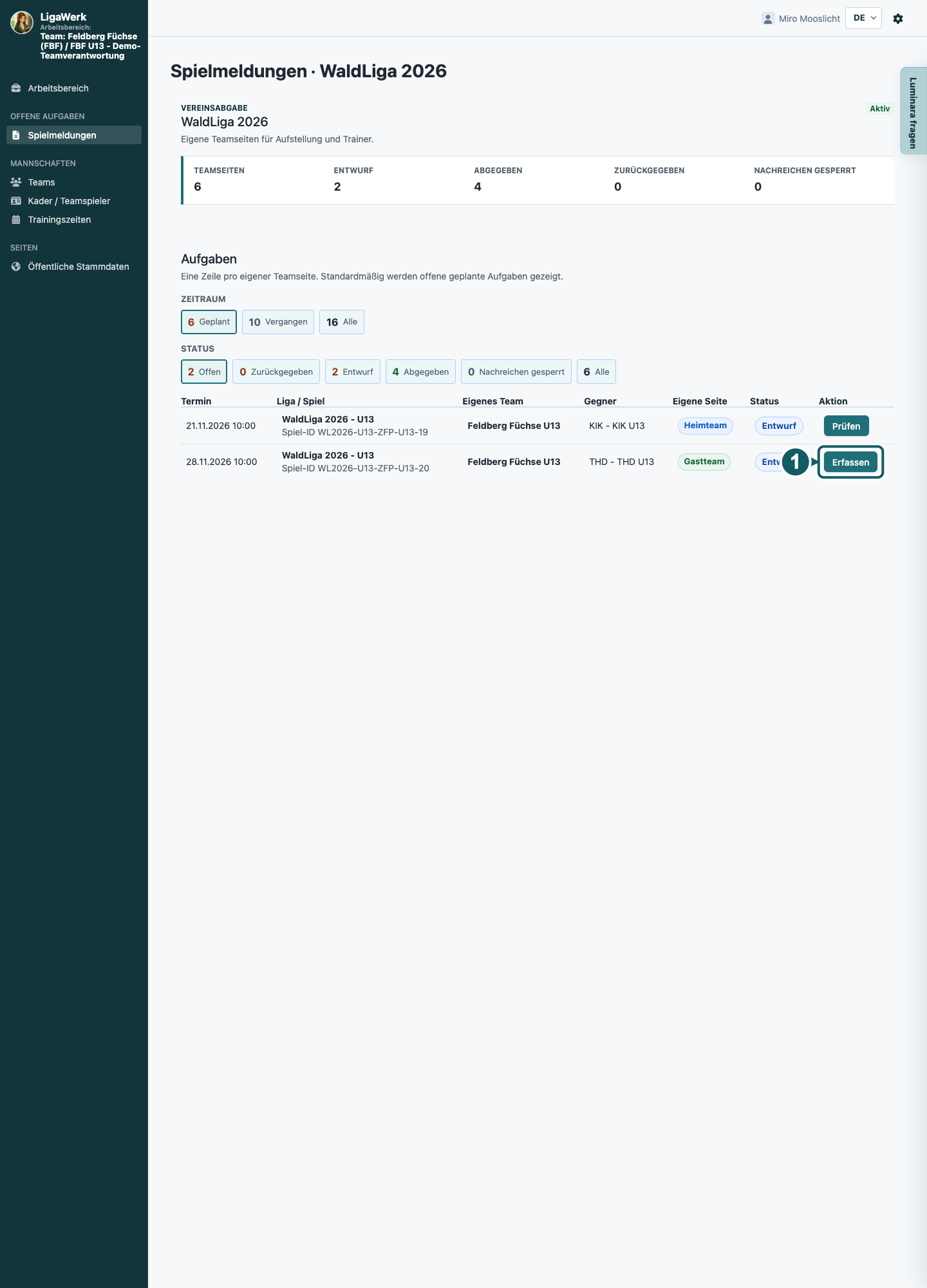927x1288 pixels.
Task: Click the Kader / Teamspieler card icon
Action: pyautogui.click(x=16, y=201)
